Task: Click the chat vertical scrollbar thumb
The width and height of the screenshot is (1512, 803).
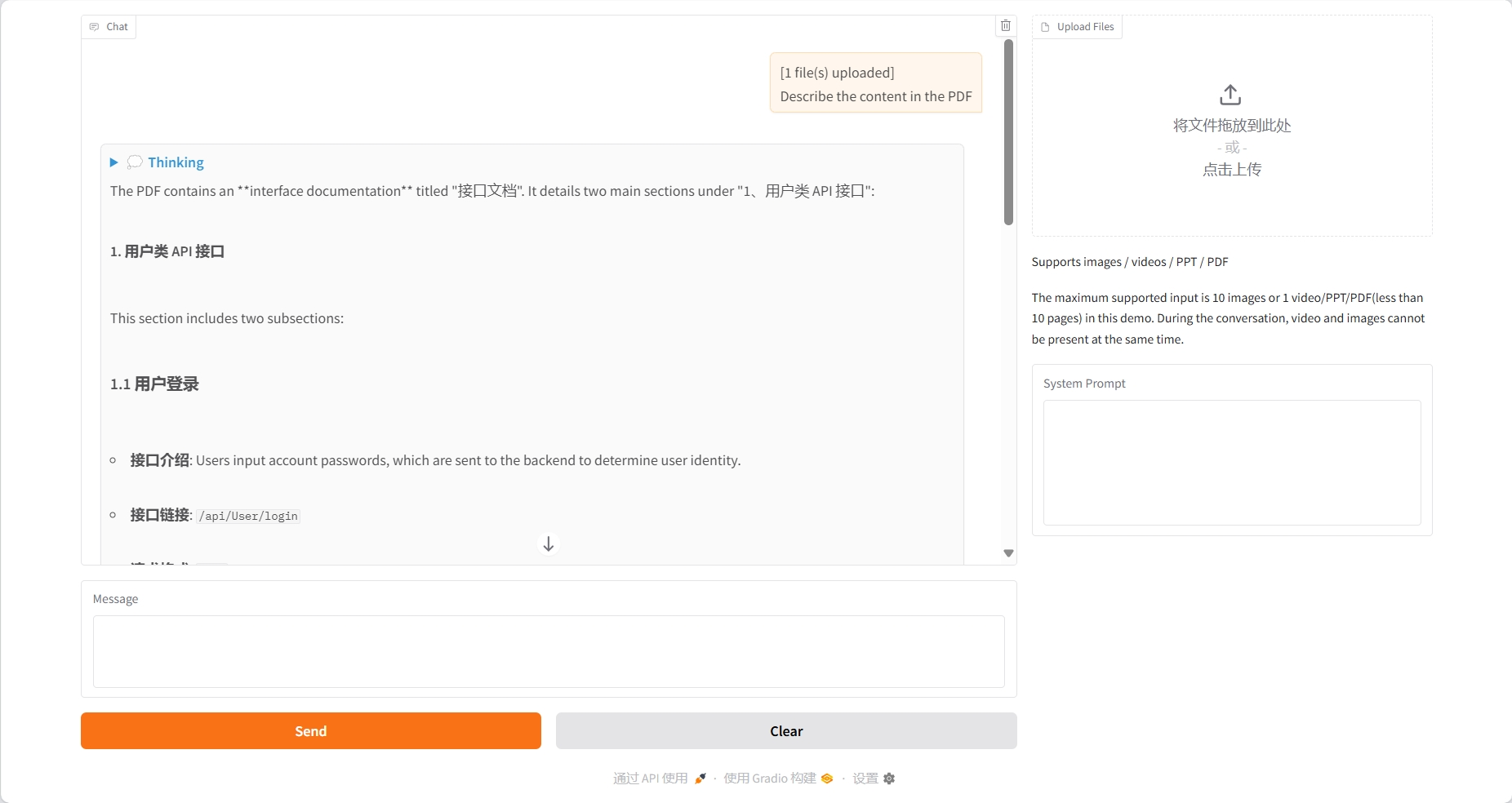Action: pyautogui.click(x=1008, y=131)
